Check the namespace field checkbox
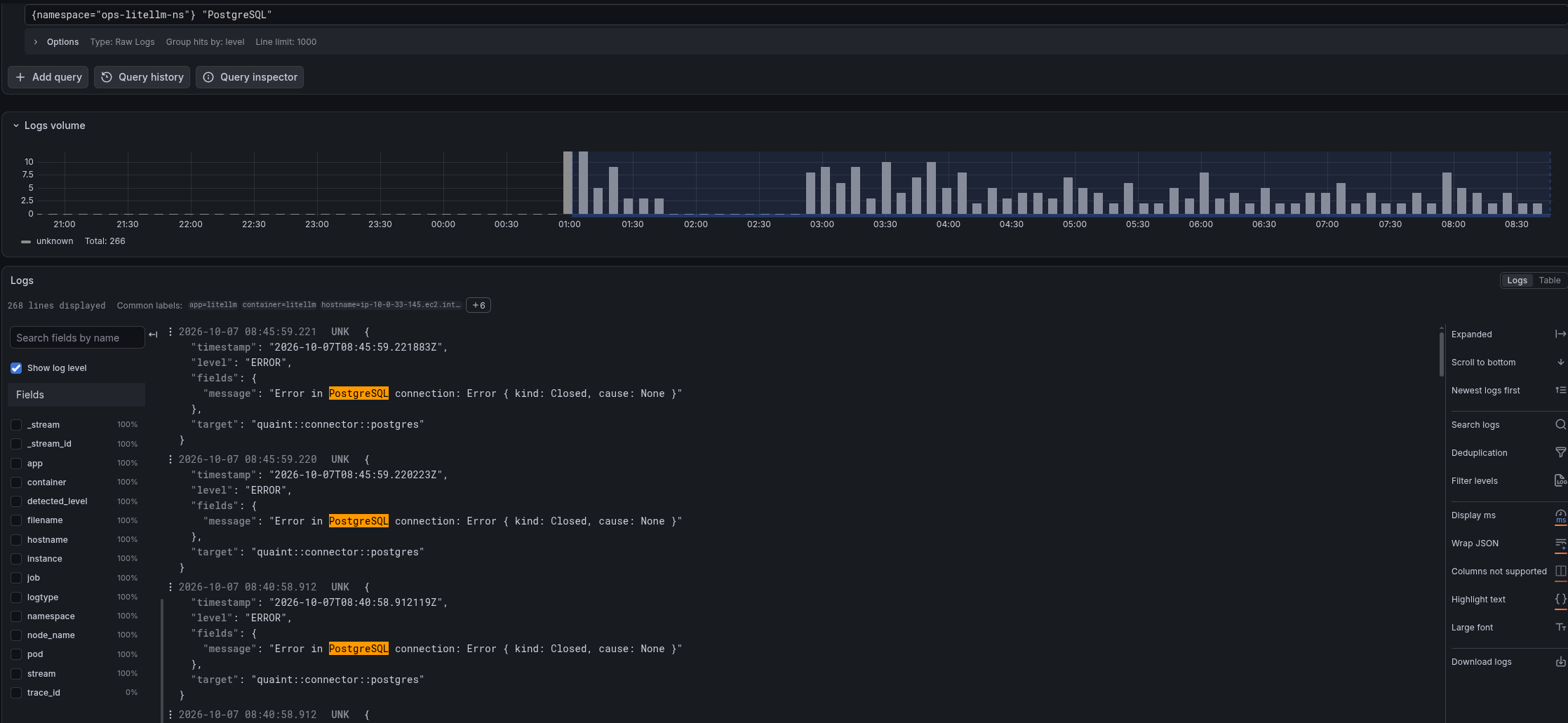The image size is (1568, 723). 16,616
